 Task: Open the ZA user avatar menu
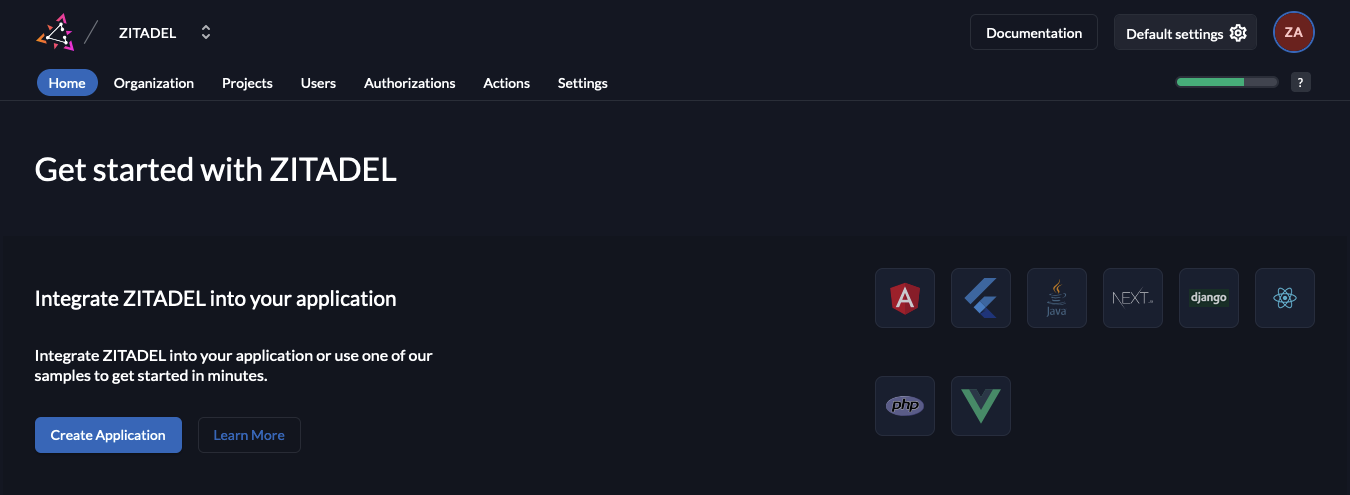1293,33
